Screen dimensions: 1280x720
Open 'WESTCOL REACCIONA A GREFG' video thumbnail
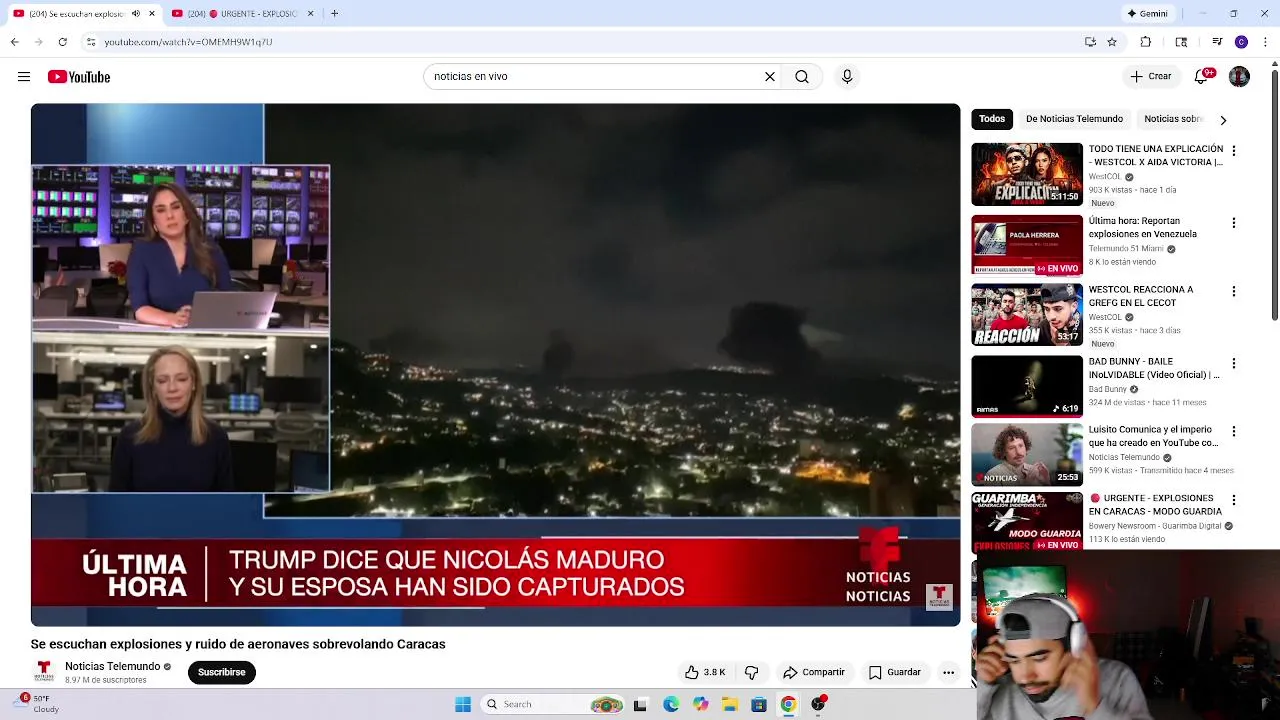(x=1027, y=315)
